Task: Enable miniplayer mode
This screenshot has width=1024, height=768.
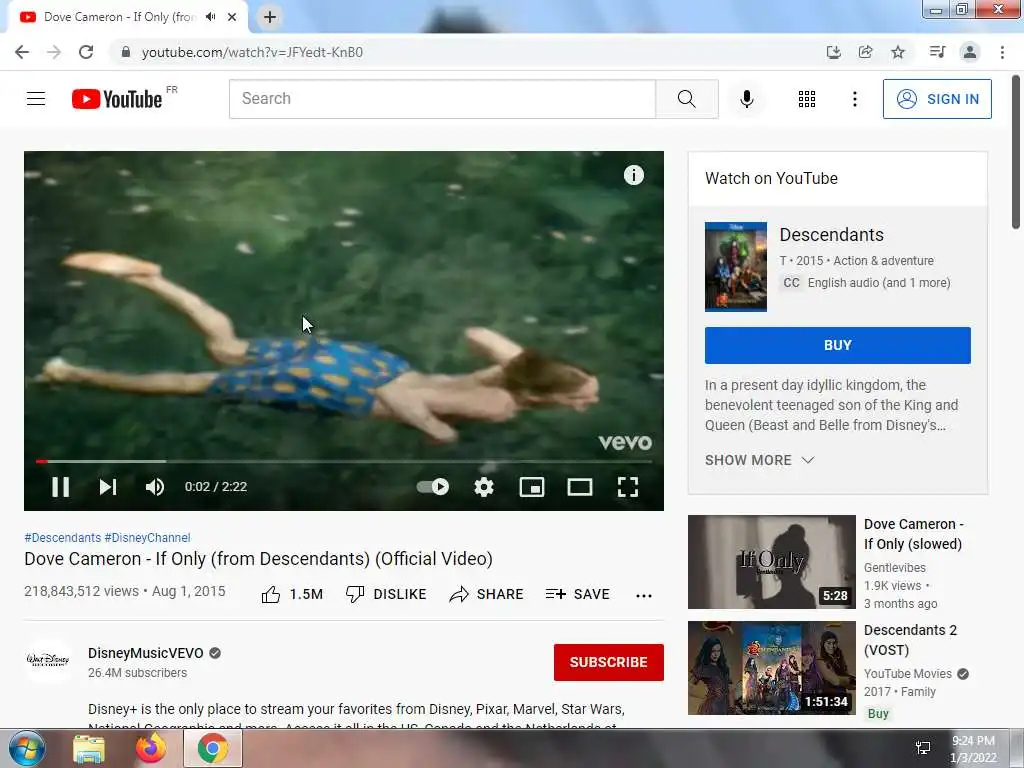Action: tap(532, 487)
